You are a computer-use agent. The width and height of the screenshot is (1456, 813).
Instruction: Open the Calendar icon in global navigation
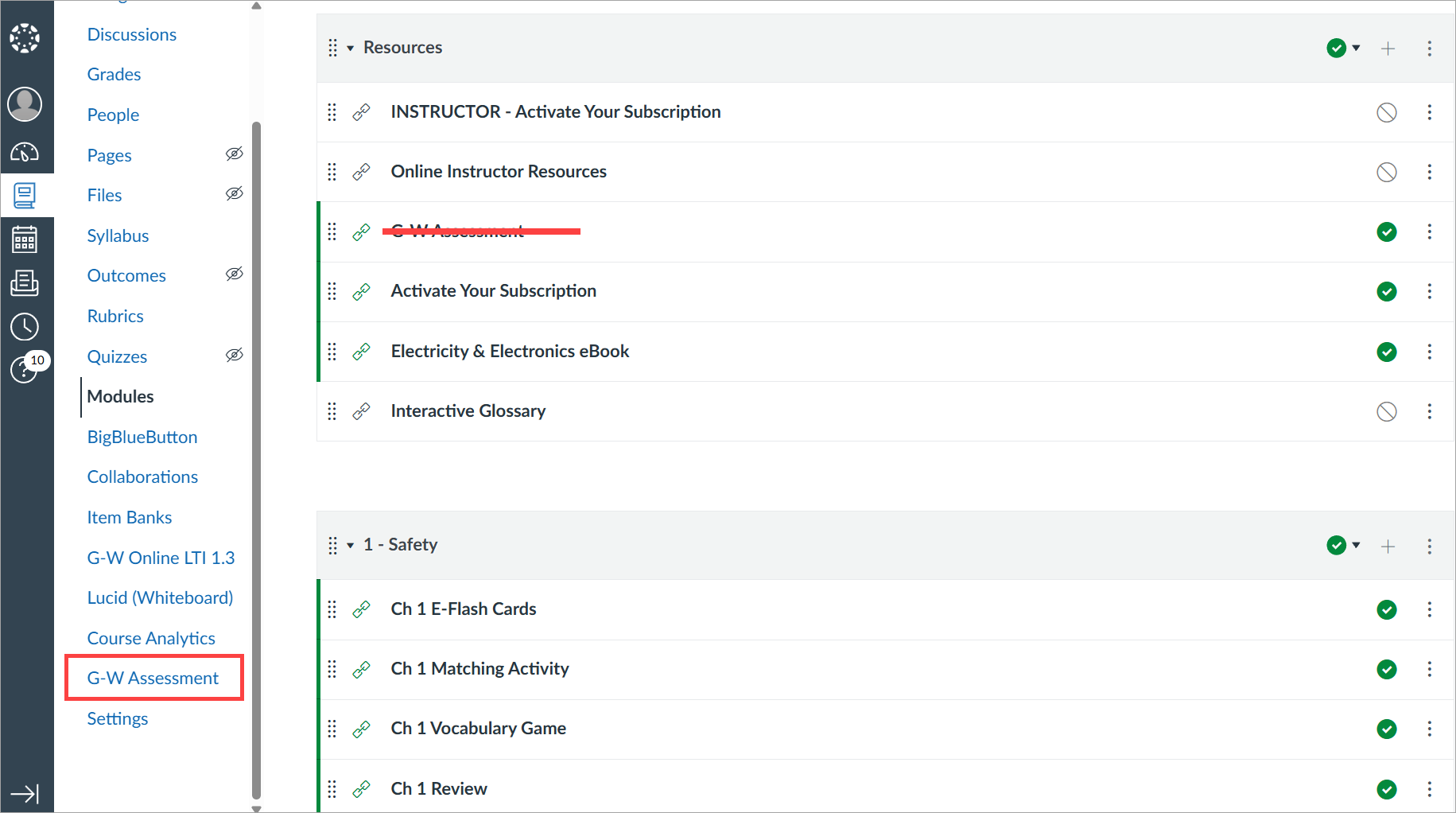pyautogui.click(x=25, y=239)
